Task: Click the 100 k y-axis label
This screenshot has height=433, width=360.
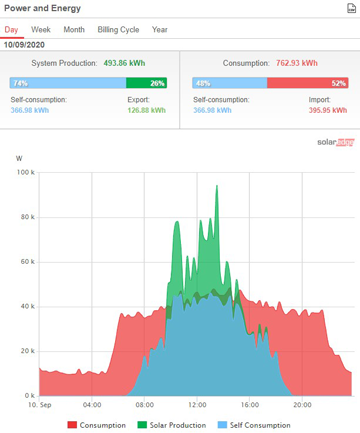Action: click(x=26, y=172)
